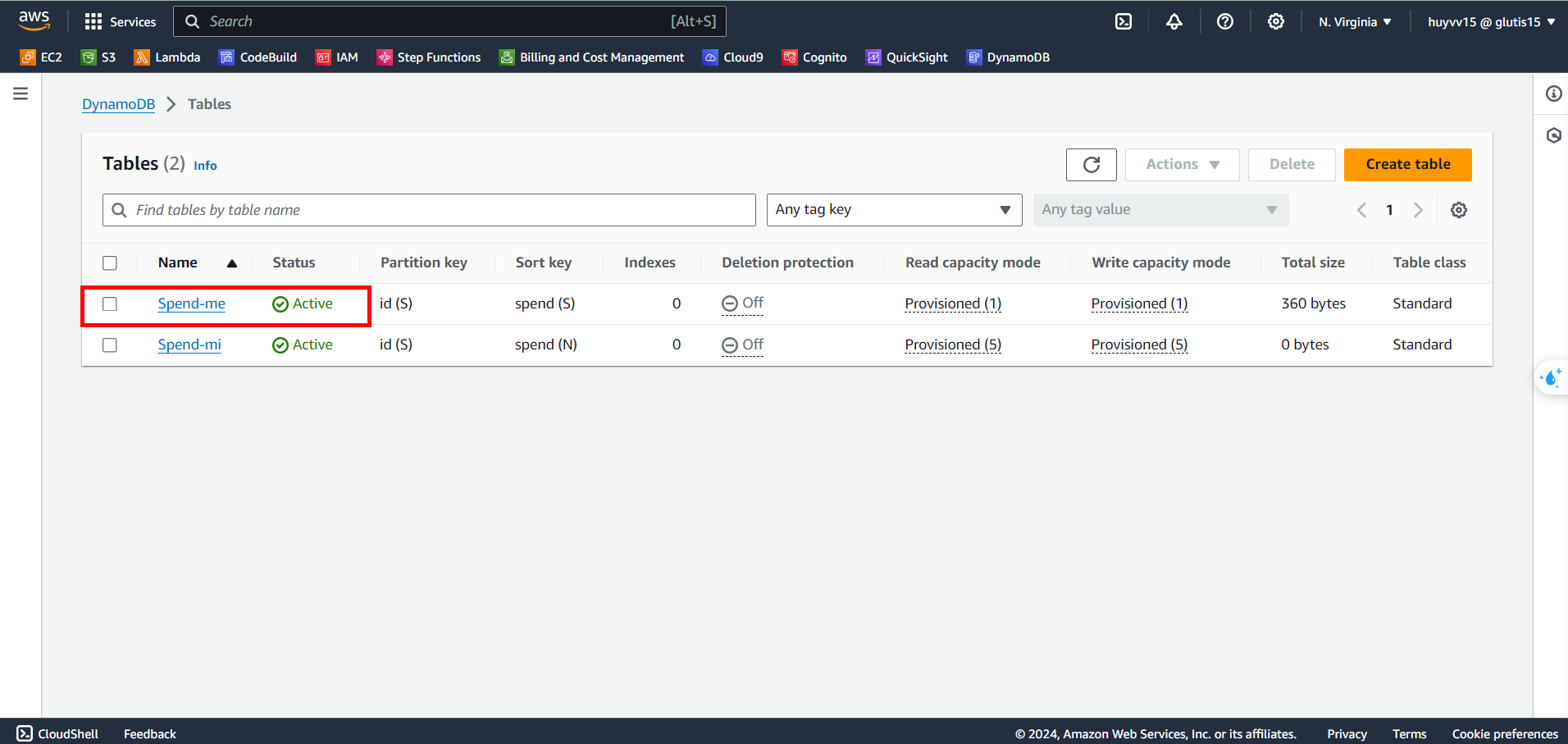Open the Any tag key dropdown
This screenshot has height=744, width=1568.
[895, 210]
